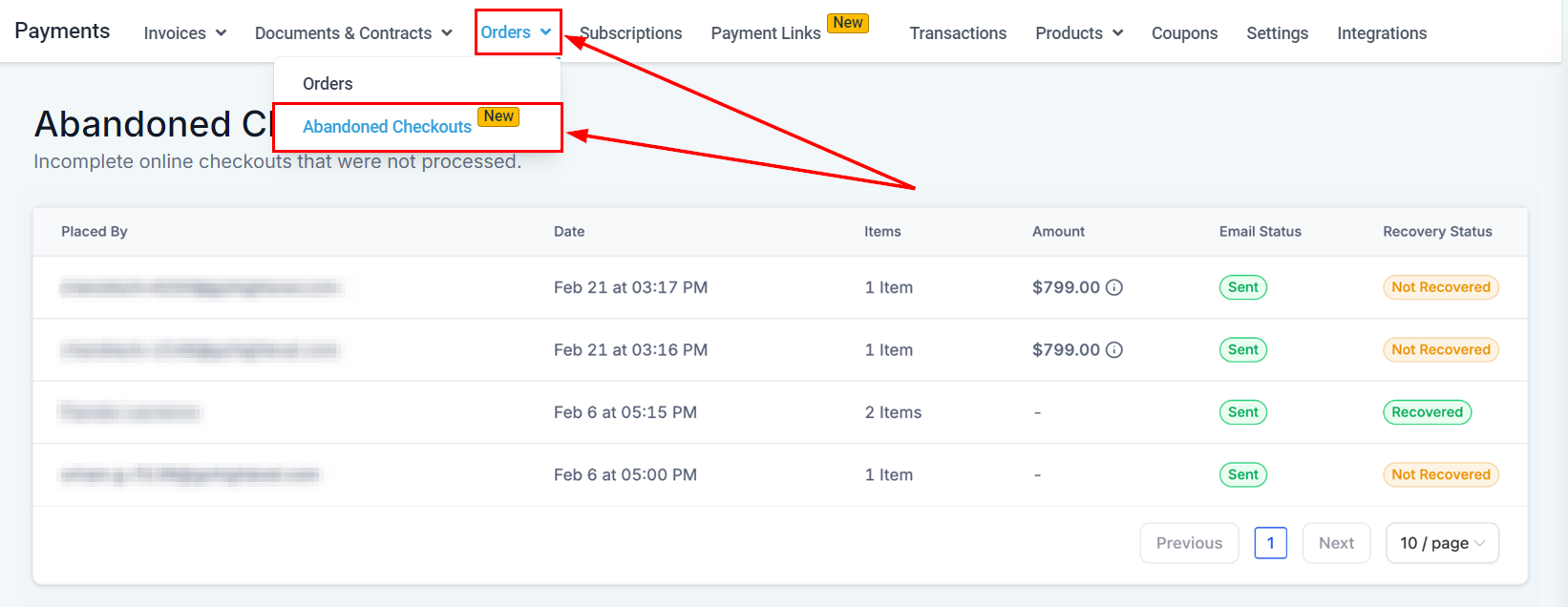1568x607 pixels.
Task: View the Integrations tab
Action: [x=1381, y=33]
